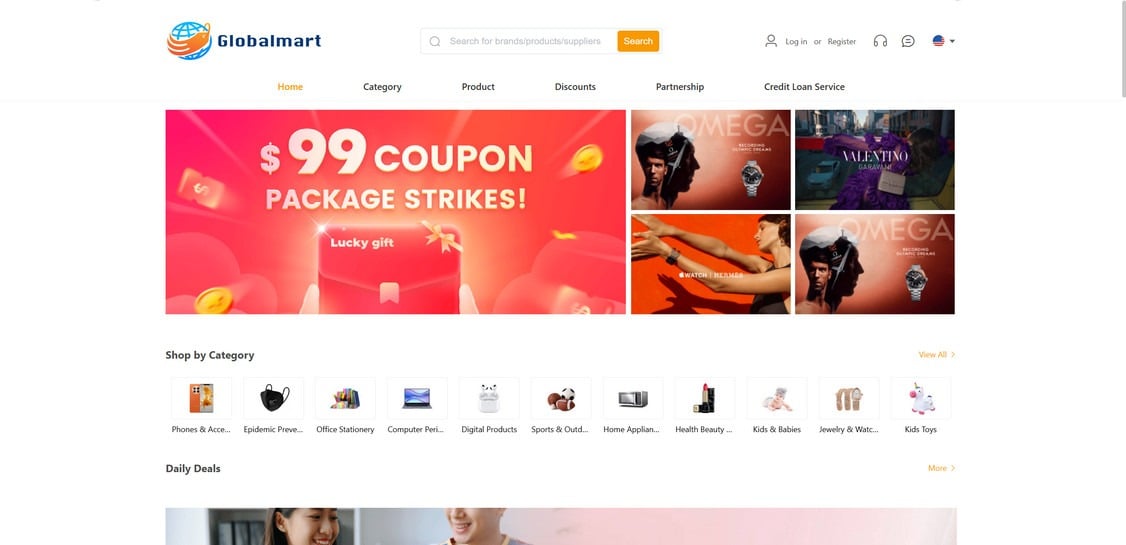Image resolution: width=1126 pixels, height=545 pixels.
Task: Open the Home Appliances microwave category
Action: pos(633,398)
